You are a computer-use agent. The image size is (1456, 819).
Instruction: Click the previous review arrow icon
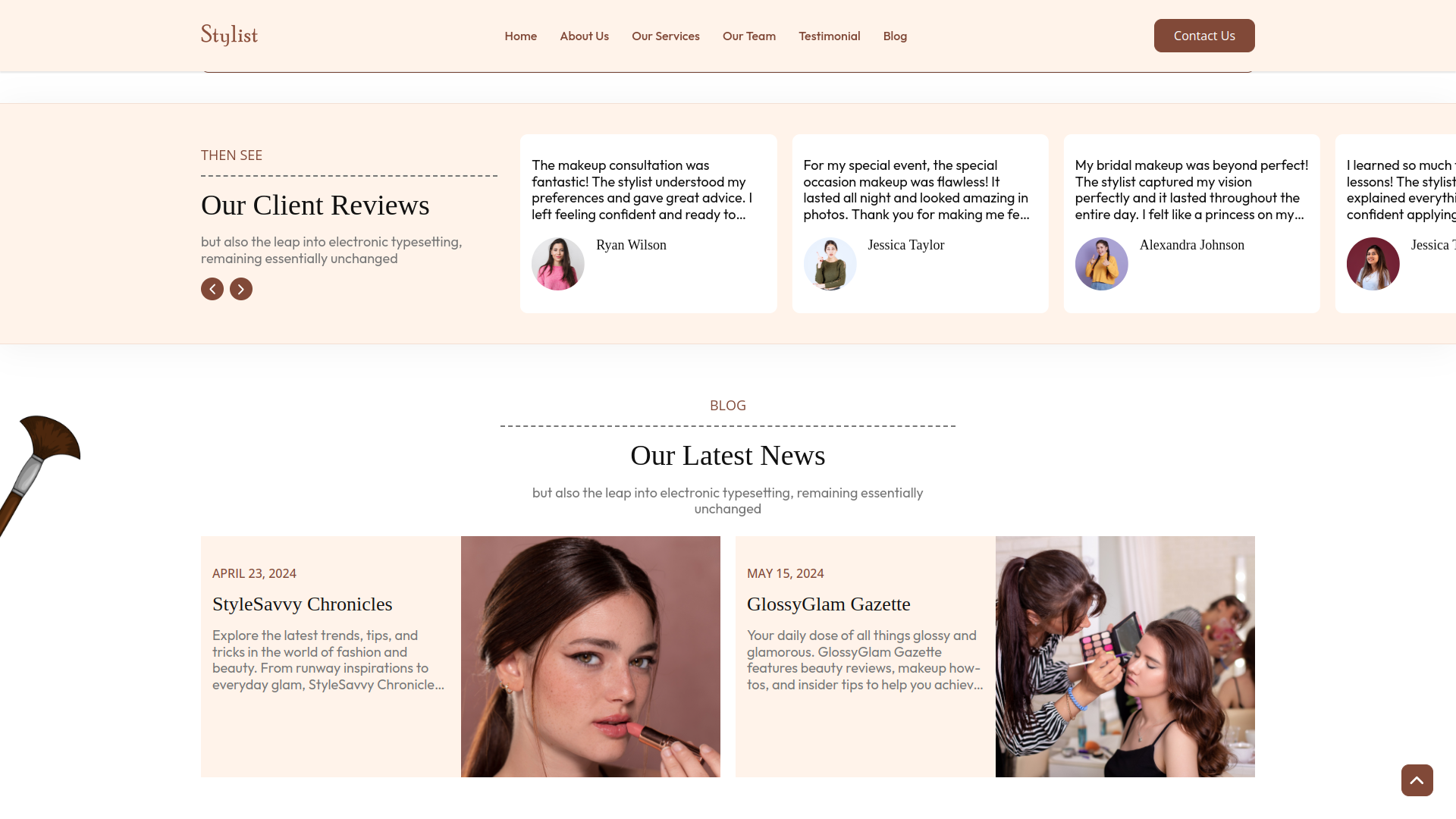pyautogui.click(x=212, y=289)
